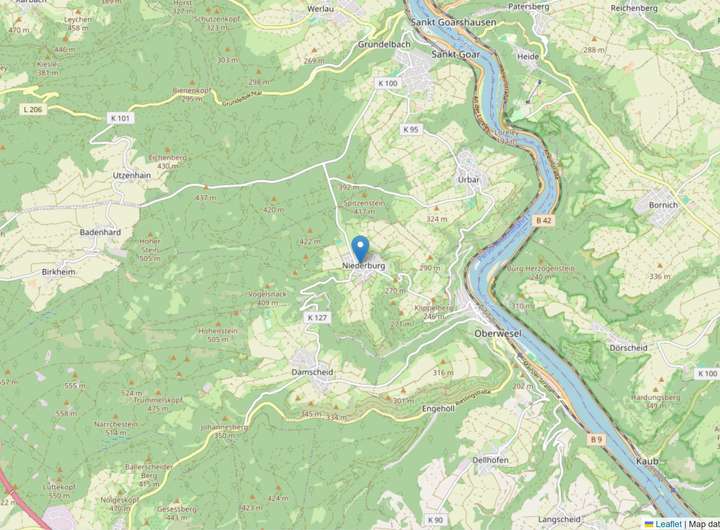The image size is (720, 530).
Task: Click the Dellhofen village label
Action: (x=490, y=460)
